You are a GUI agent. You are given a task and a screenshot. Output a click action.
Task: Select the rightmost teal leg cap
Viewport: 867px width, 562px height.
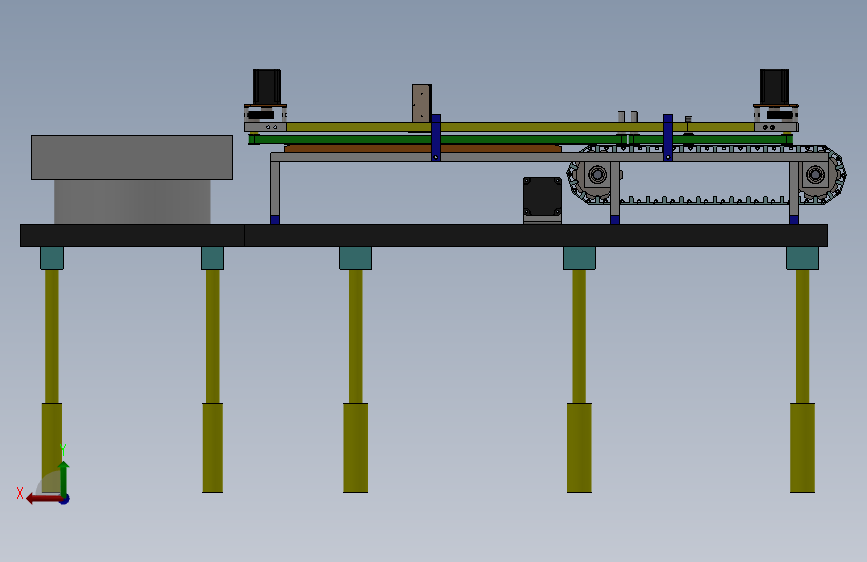pos(802,258)
